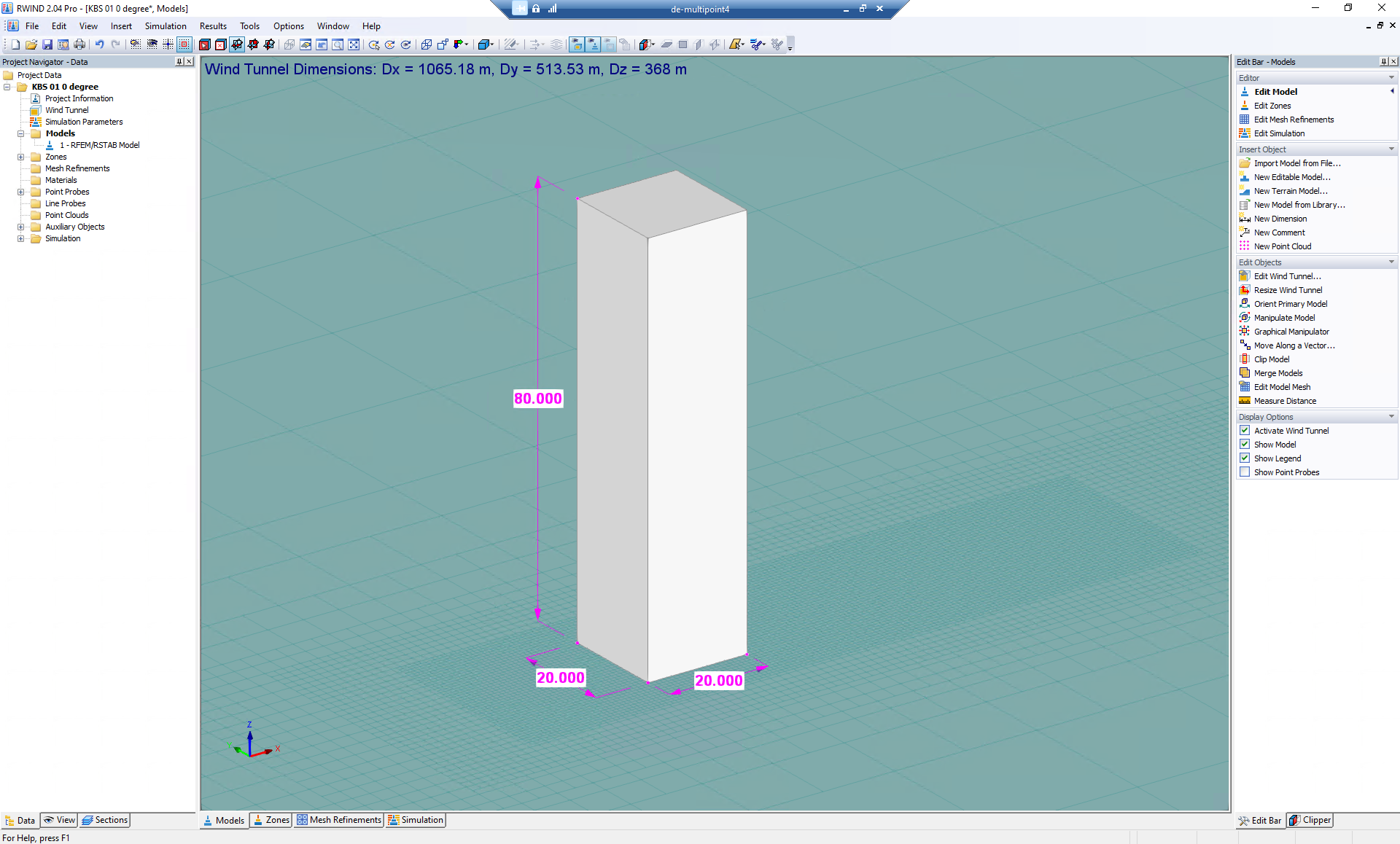Toggle the first highlighted model display button
This screenshot has height=844, width=1400.
point(577,44)
